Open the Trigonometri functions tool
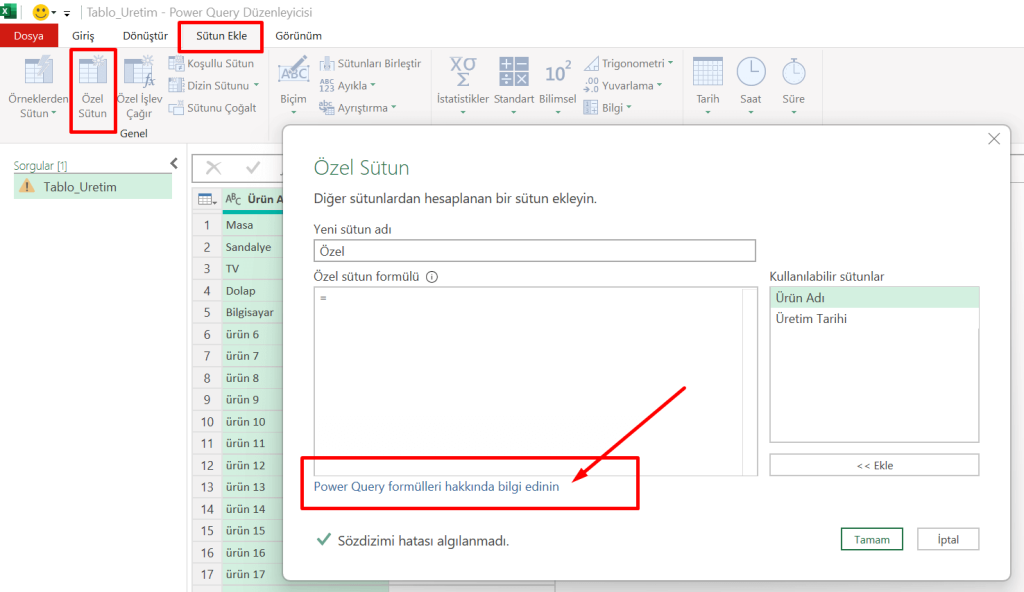 (628, 63)
